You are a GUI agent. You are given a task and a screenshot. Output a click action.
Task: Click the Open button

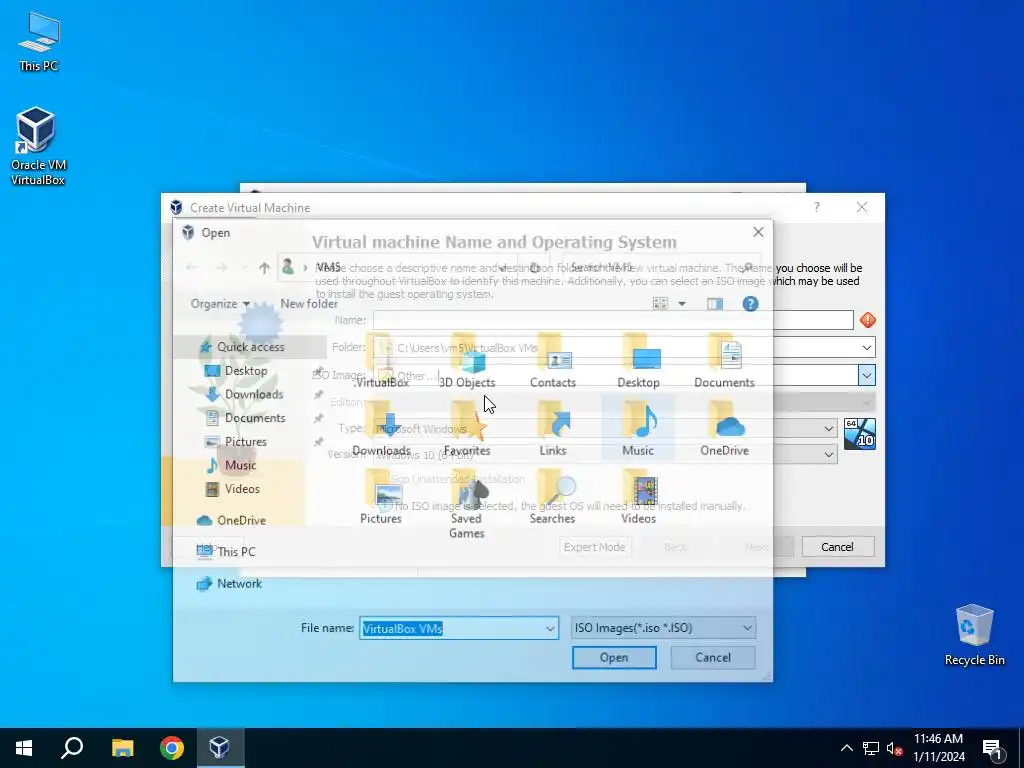coord(614,658)
